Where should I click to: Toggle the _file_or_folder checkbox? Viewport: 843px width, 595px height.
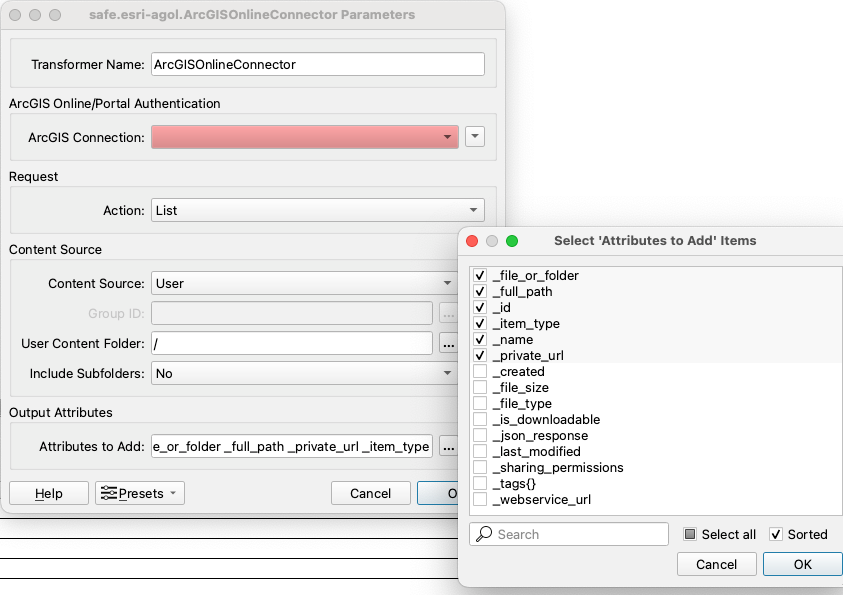(480, 276)
